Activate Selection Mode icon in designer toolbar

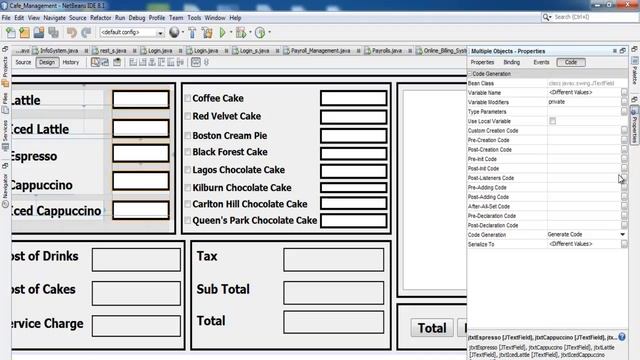tap(95, 62)
